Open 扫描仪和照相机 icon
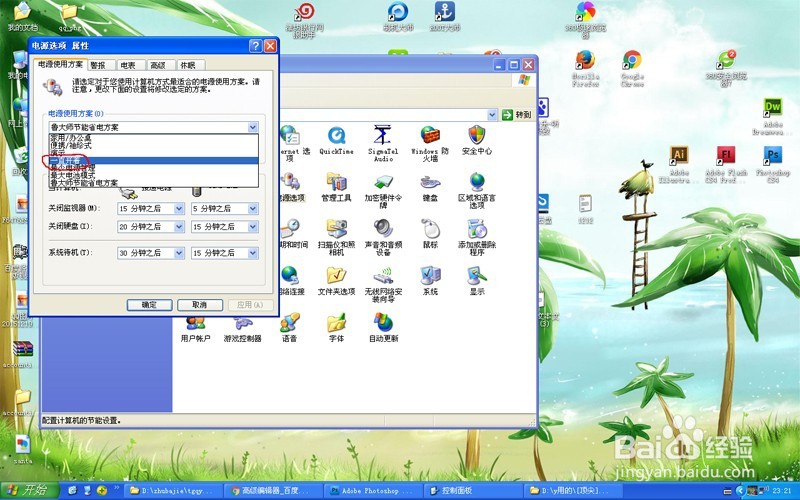The width and height of the screenshot is (800, 500). 336,237
